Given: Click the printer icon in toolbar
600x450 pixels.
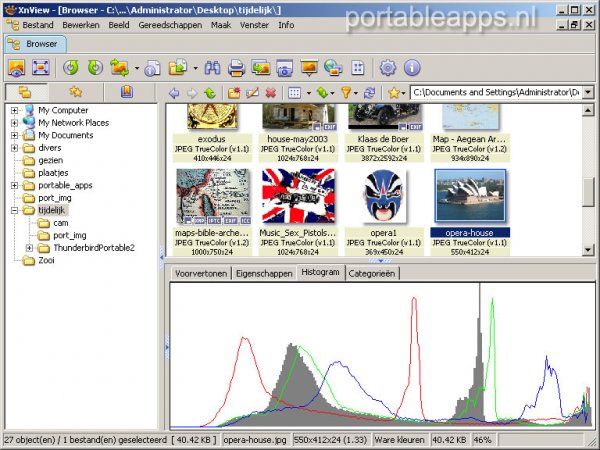Looking at the screenshot, I should [x=236, y=68].
